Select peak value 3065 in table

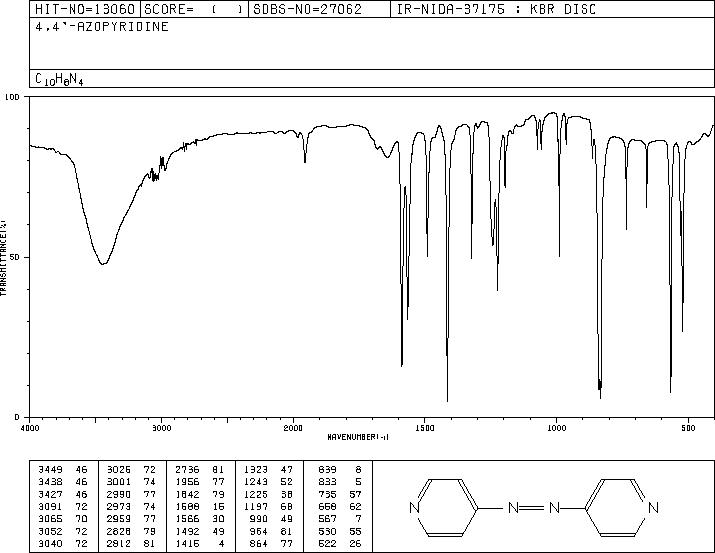pos(50,519)
